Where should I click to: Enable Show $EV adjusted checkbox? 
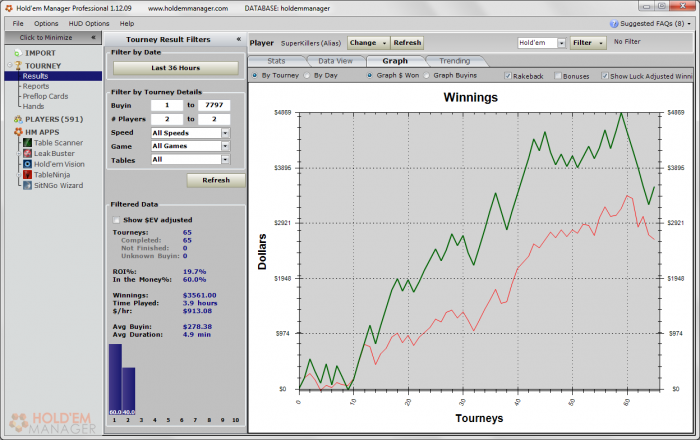(117, 220)
